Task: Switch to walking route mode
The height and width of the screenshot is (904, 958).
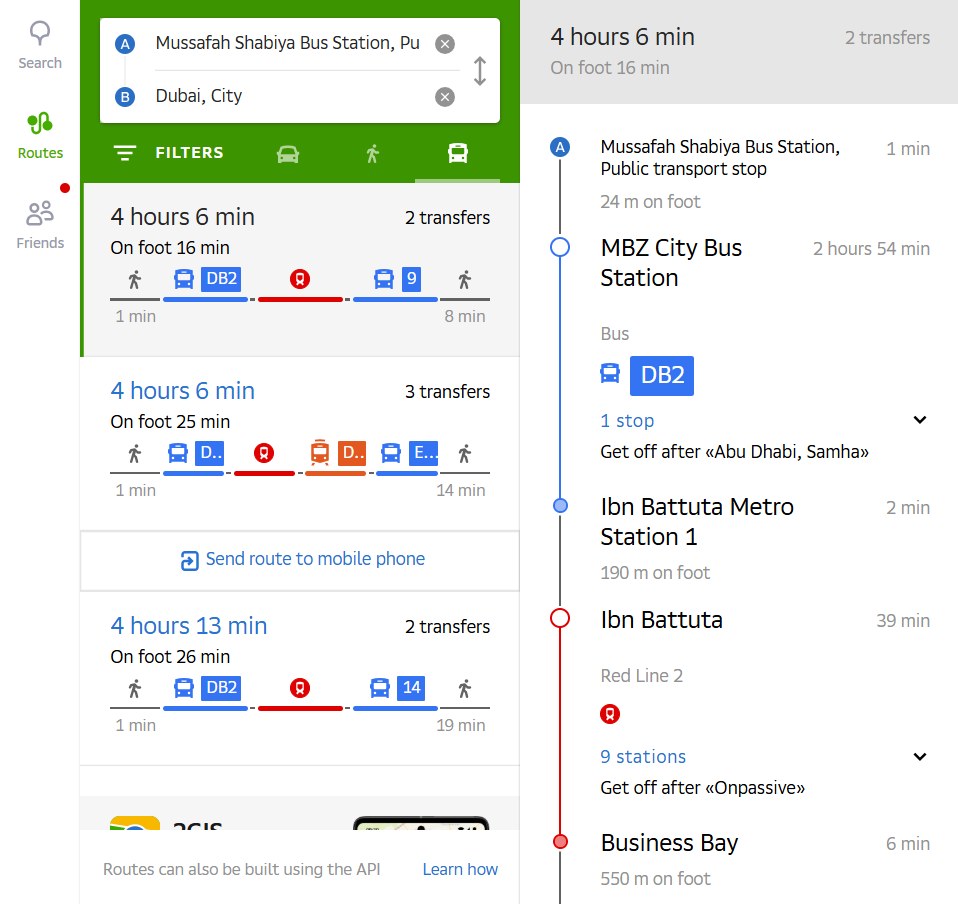Action: 372,153
